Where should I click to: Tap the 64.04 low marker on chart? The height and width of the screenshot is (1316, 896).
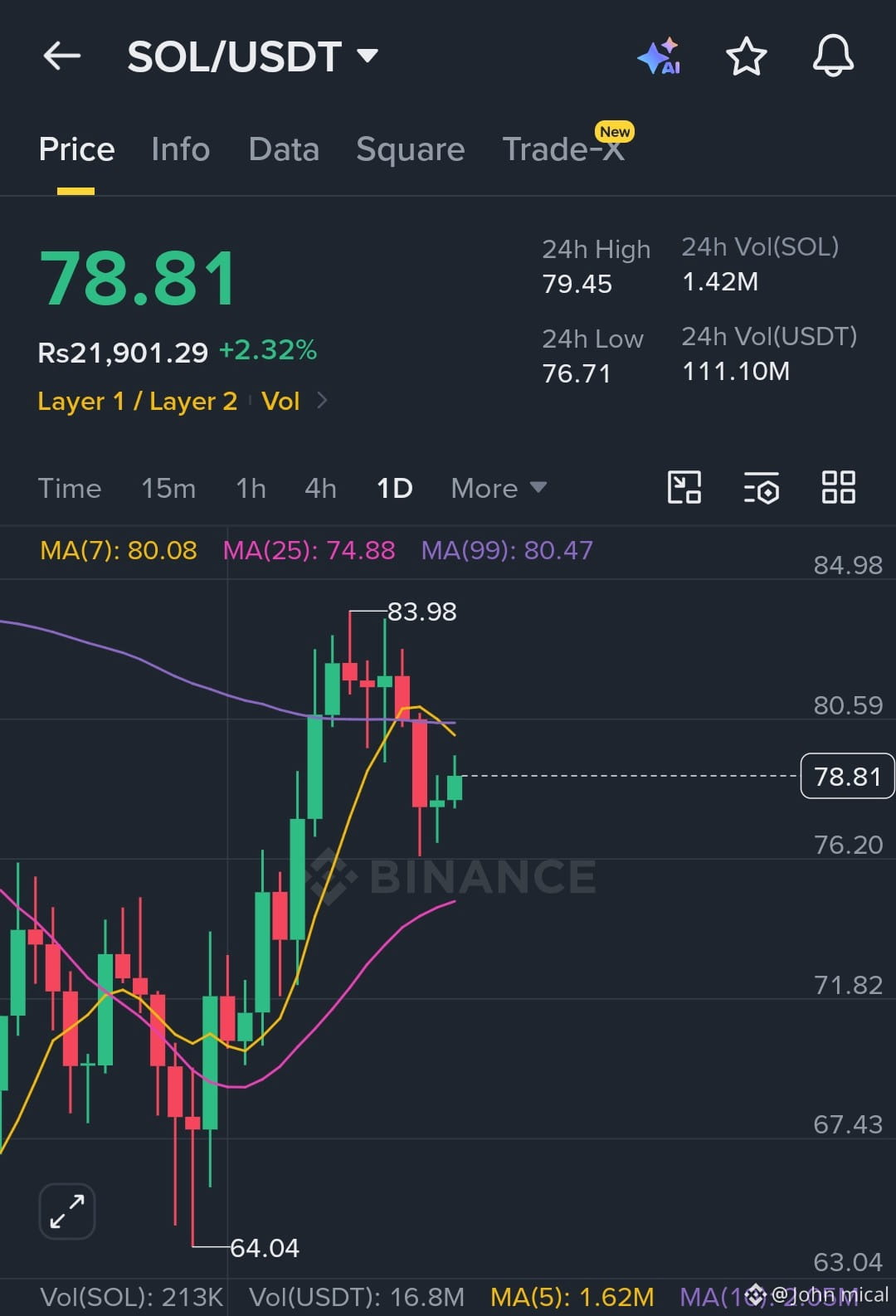click(x=264, y=1248)
